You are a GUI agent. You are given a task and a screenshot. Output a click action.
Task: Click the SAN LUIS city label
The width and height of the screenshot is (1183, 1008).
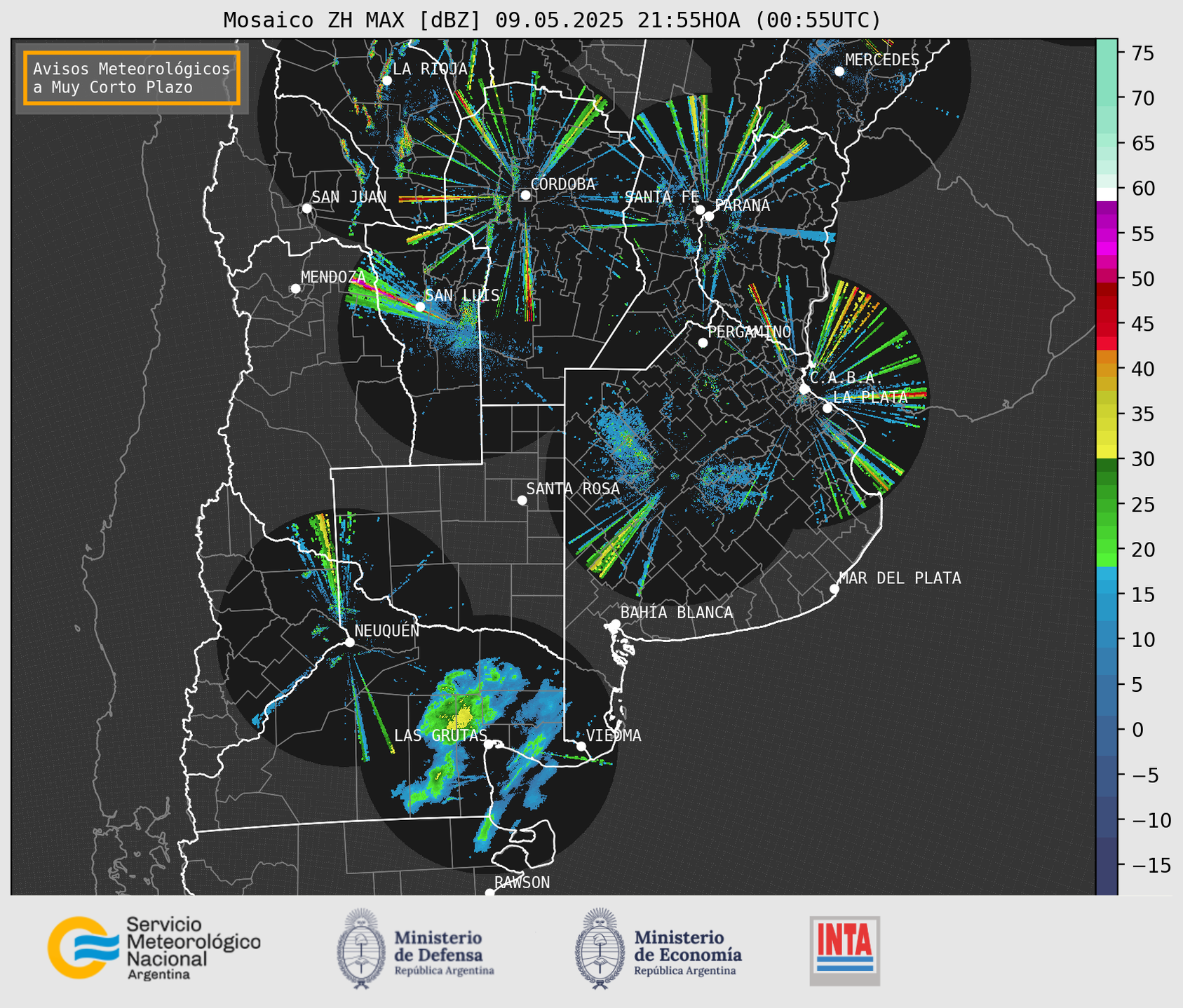(x=463, y=295)
